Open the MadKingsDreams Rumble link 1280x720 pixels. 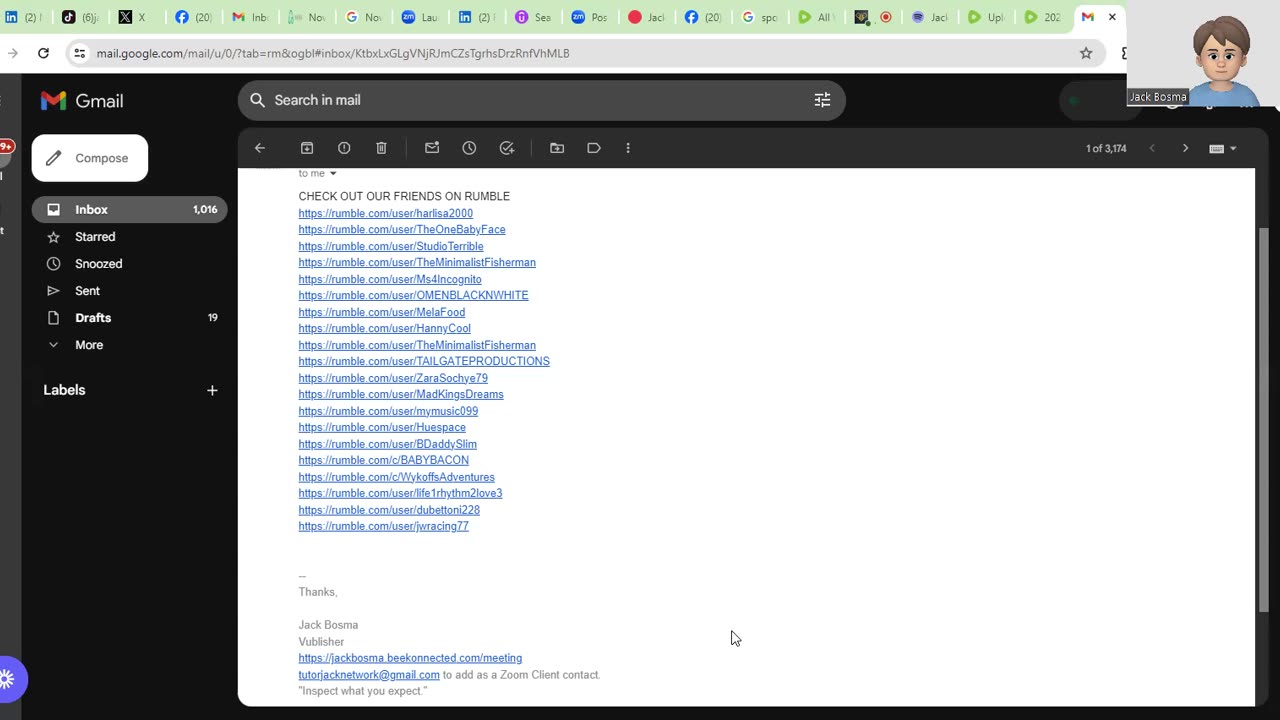point(401,395)
